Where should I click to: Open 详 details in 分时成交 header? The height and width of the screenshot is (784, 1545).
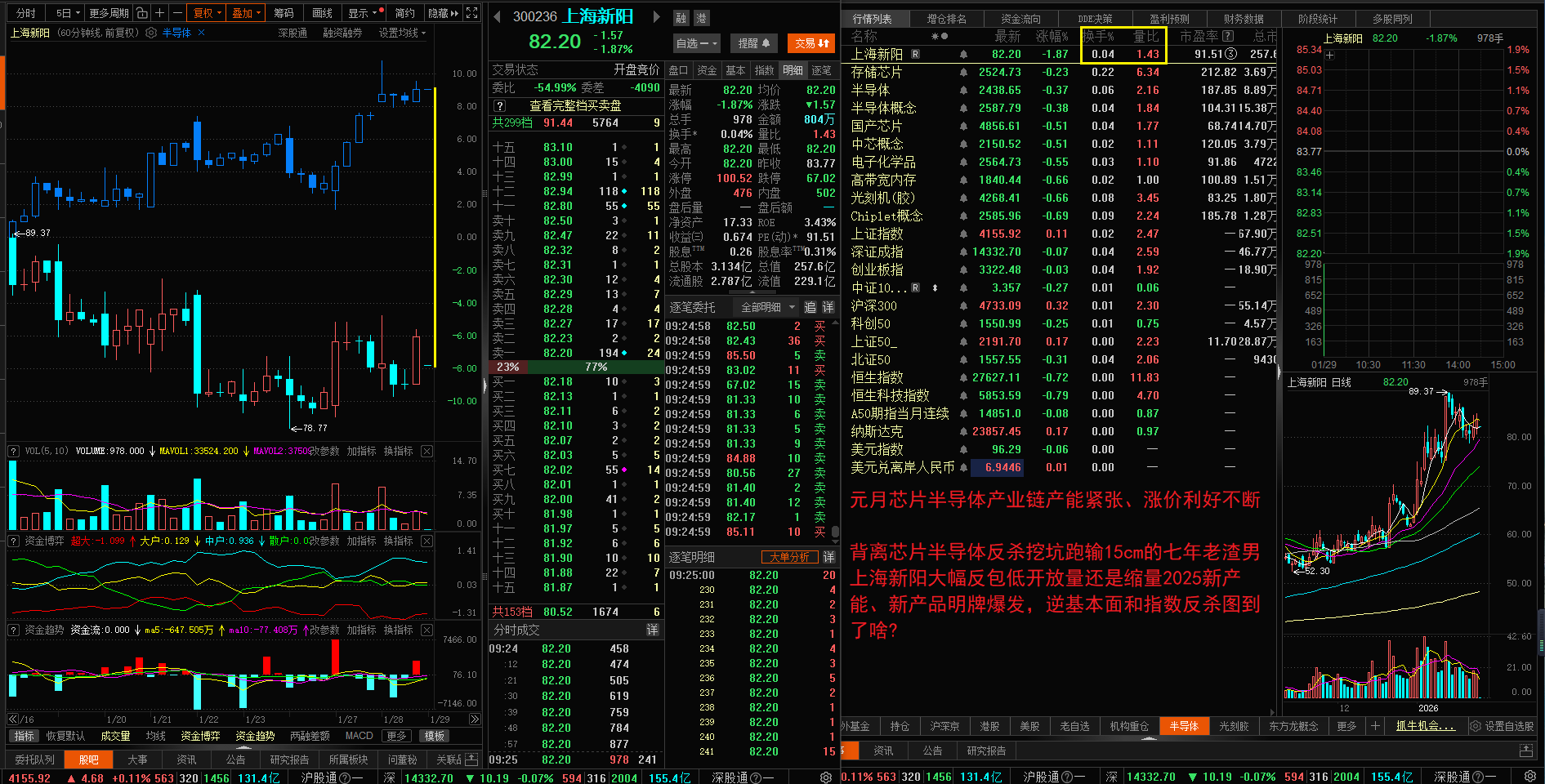tap(653, 630)
